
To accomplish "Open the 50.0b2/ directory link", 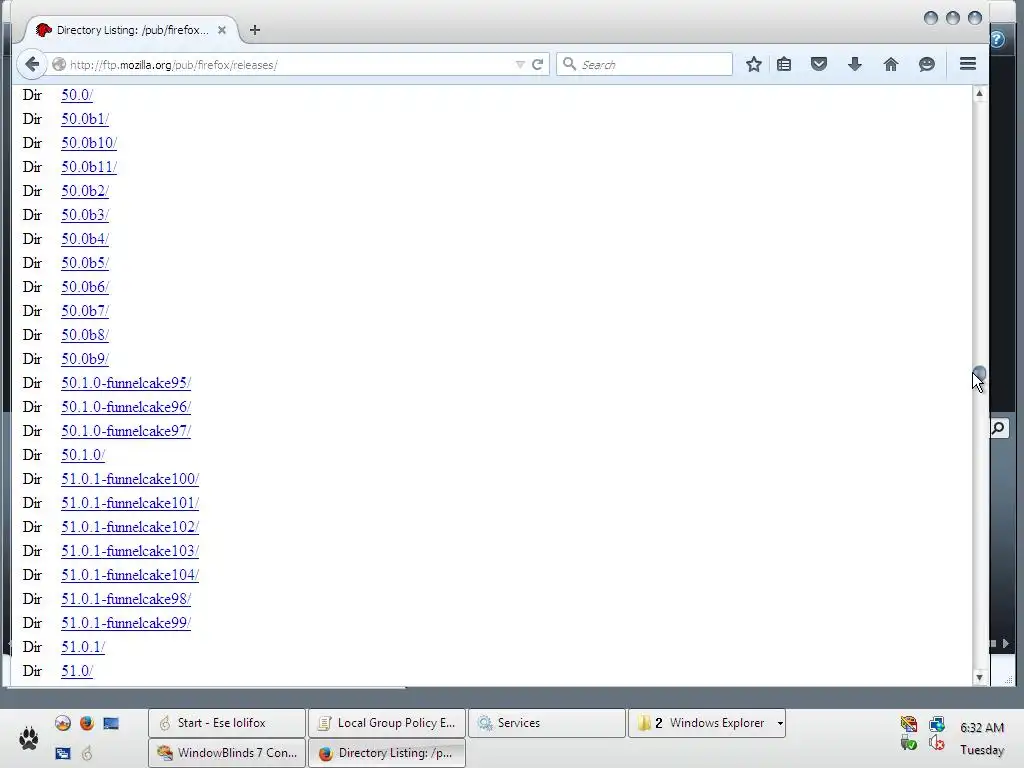I will [85, 191].
